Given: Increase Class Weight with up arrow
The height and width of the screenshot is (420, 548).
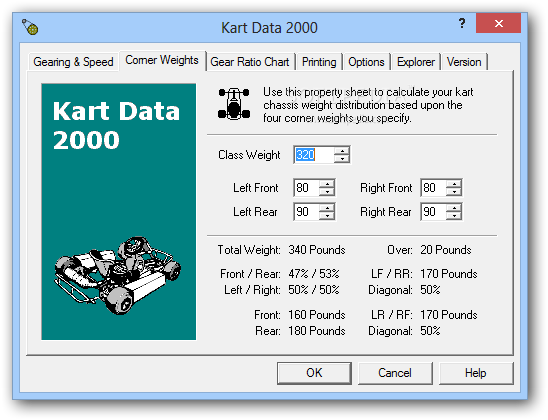Looking at the screenshot, I should tap(342, 151).
